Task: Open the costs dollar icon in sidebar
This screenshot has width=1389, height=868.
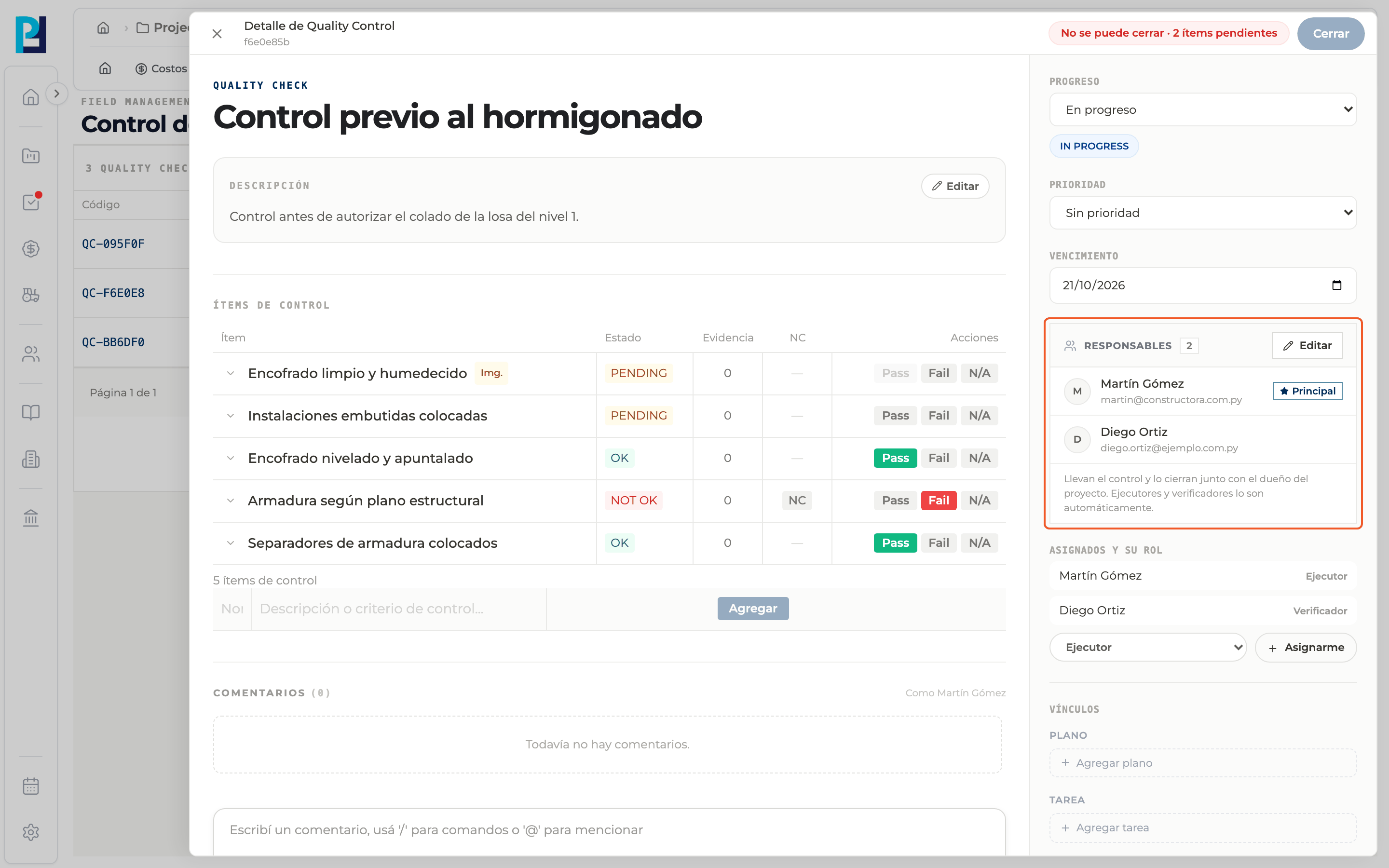Action: 31,248
